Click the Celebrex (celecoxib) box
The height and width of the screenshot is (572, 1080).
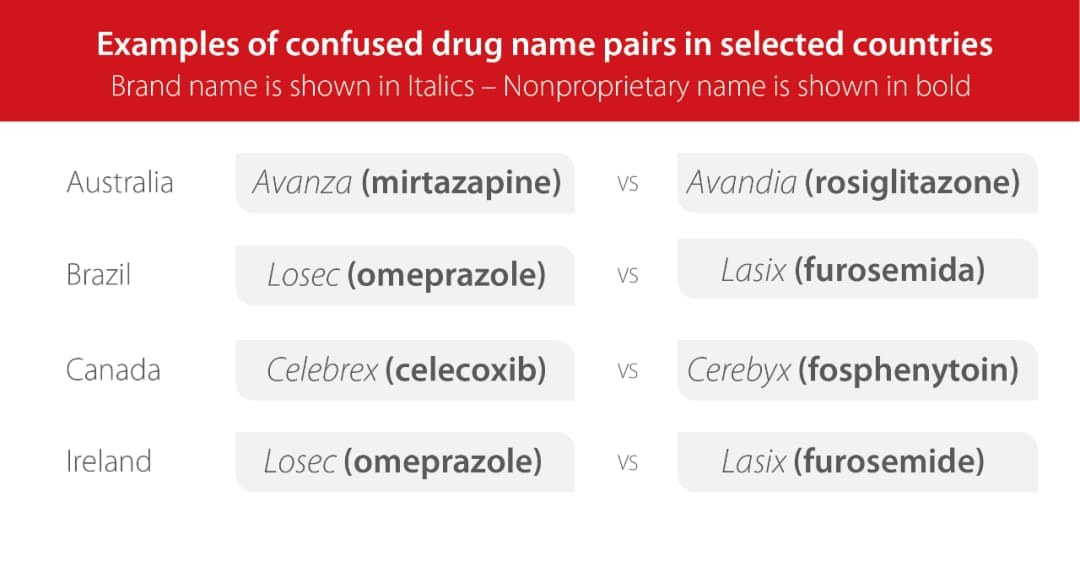tap(405, 370)
